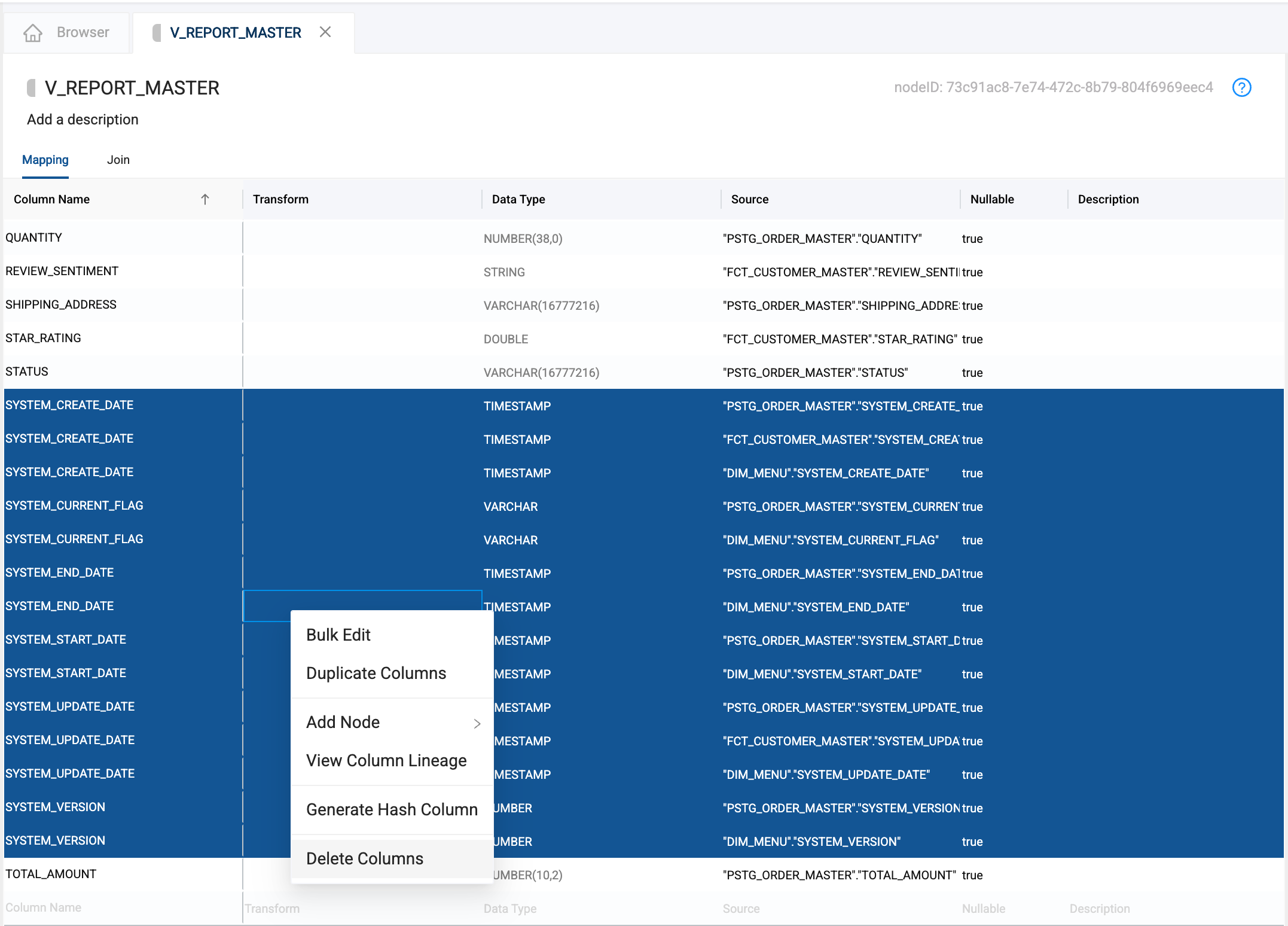Close the V_REPORT_MASTER tab
The image size is (1288, 926).
point(325,32)
